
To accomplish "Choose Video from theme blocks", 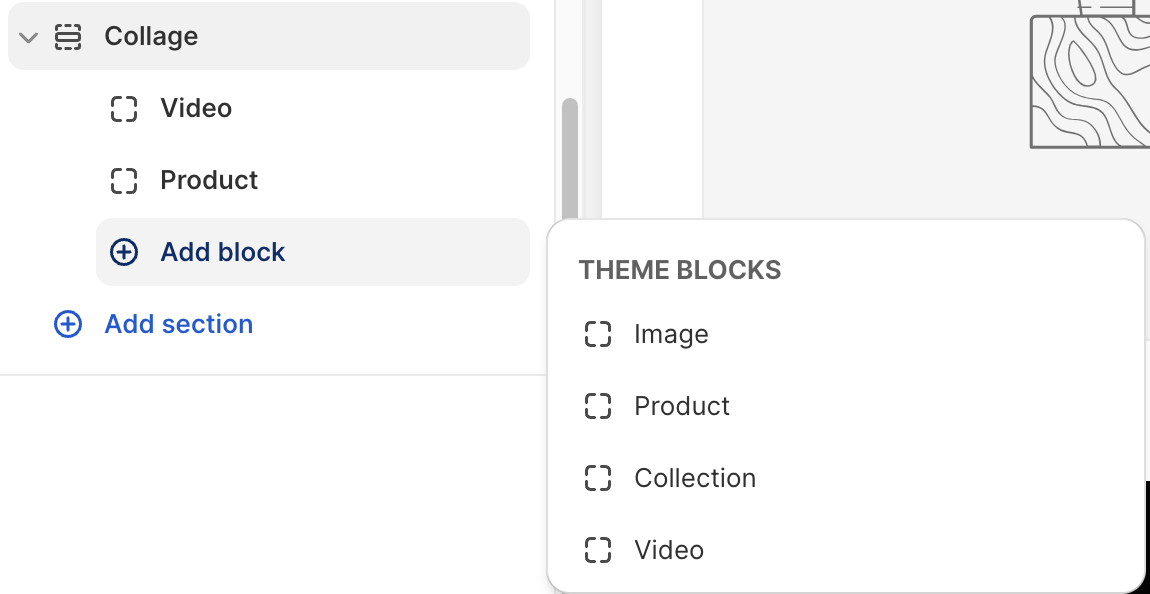I will [669, 550].
